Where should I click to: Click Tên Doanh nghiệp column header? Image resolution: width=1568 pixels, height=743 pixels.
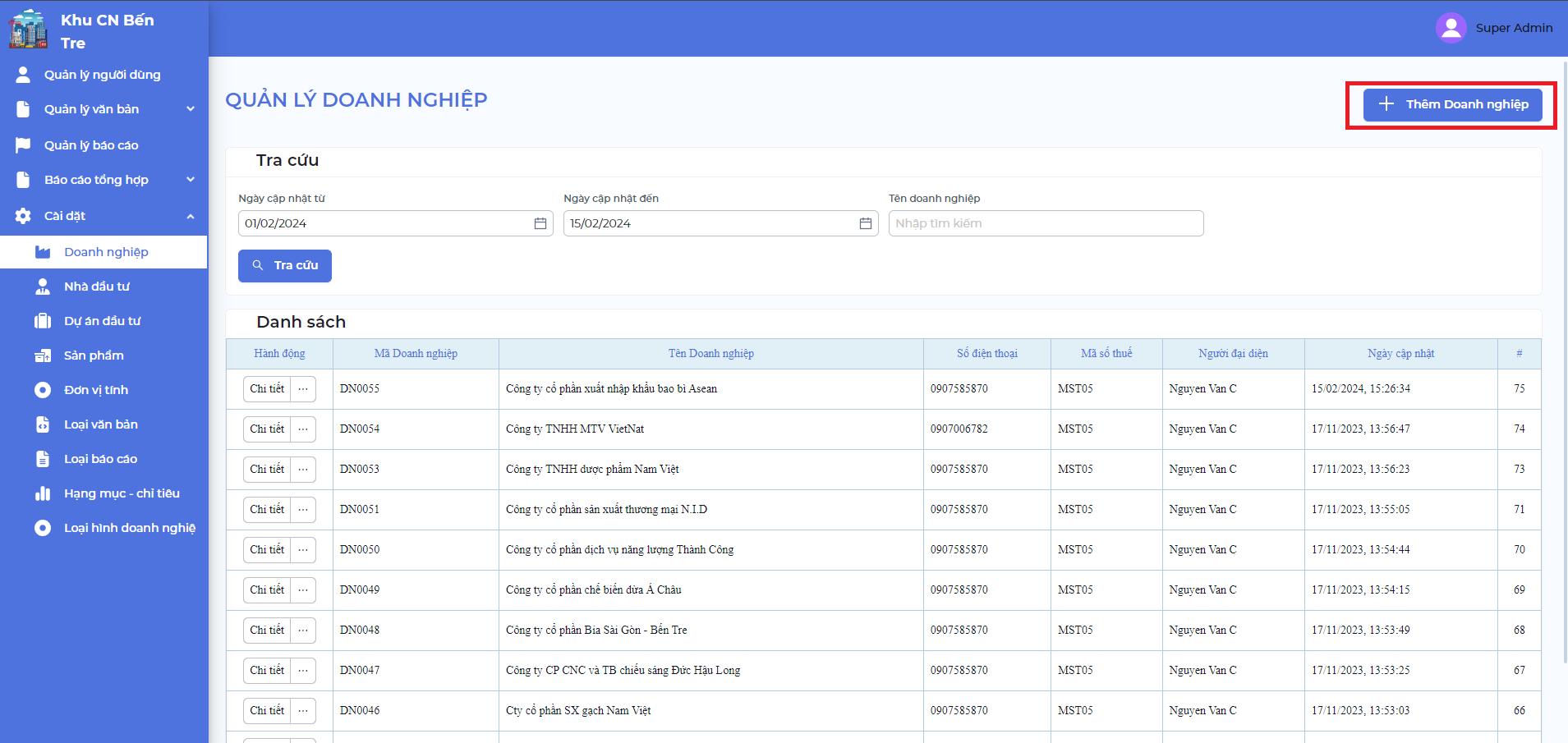point(711,354)
